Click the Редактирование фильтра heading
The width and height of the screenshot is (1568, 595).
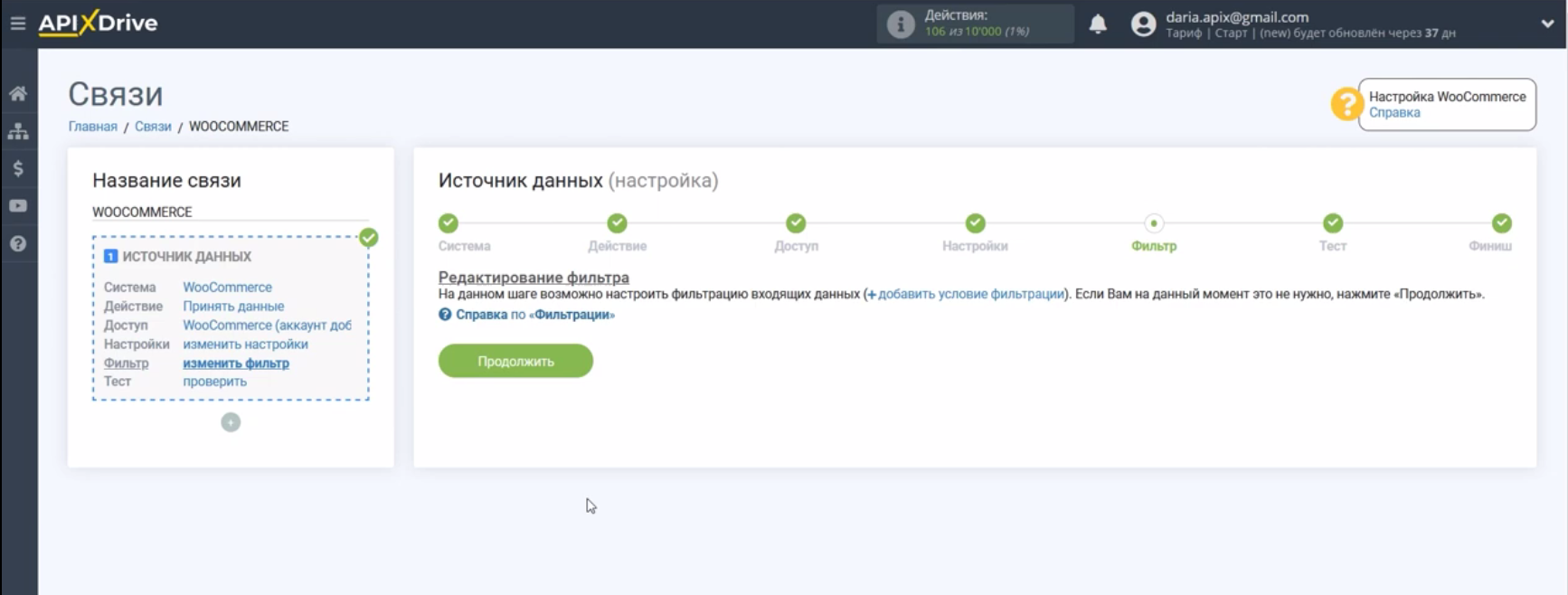pyautogui.click(x=534, y=278)
